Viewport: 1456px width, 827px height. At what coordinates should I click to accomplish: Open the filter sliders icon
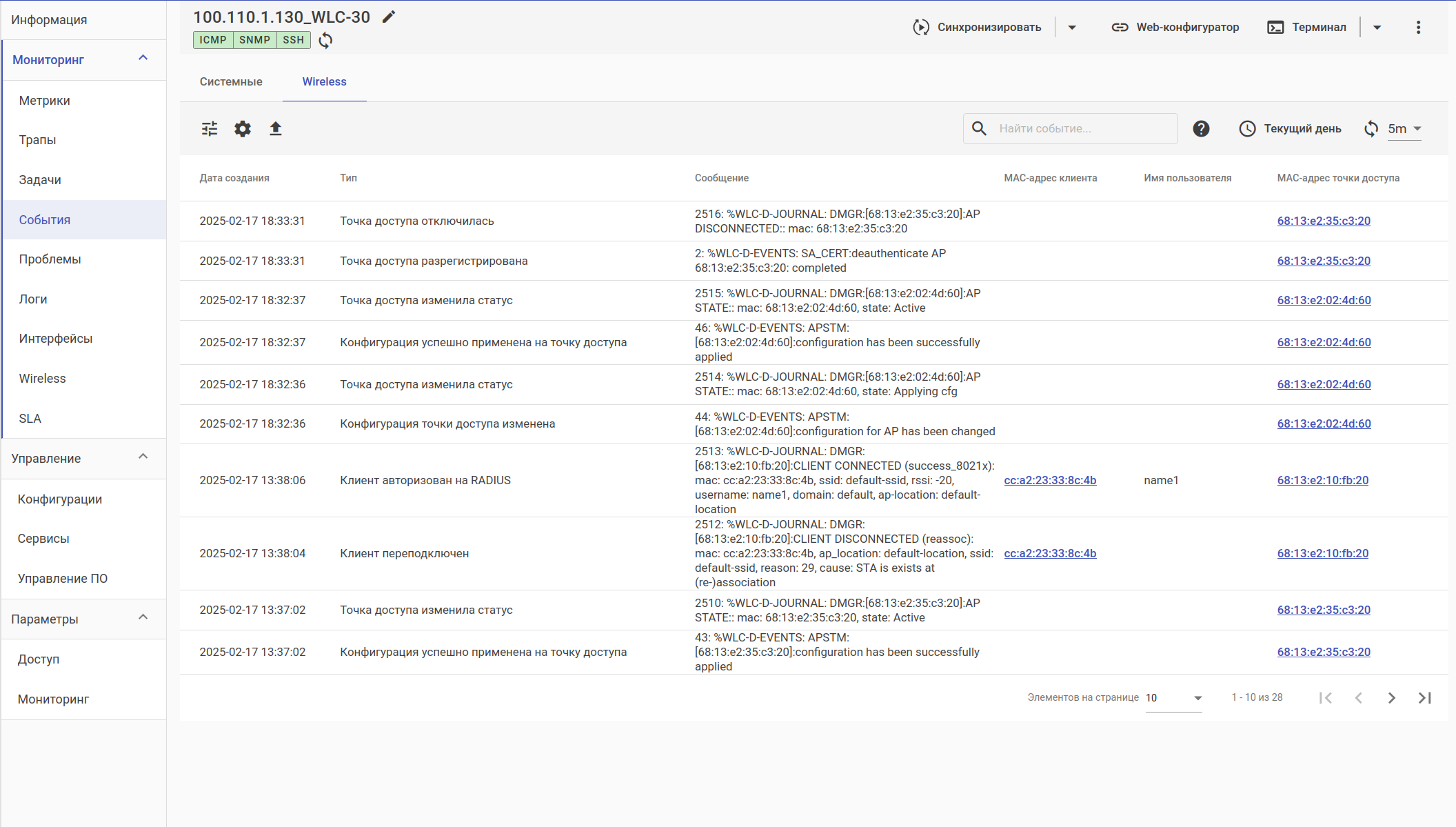(x=210, y=128)
